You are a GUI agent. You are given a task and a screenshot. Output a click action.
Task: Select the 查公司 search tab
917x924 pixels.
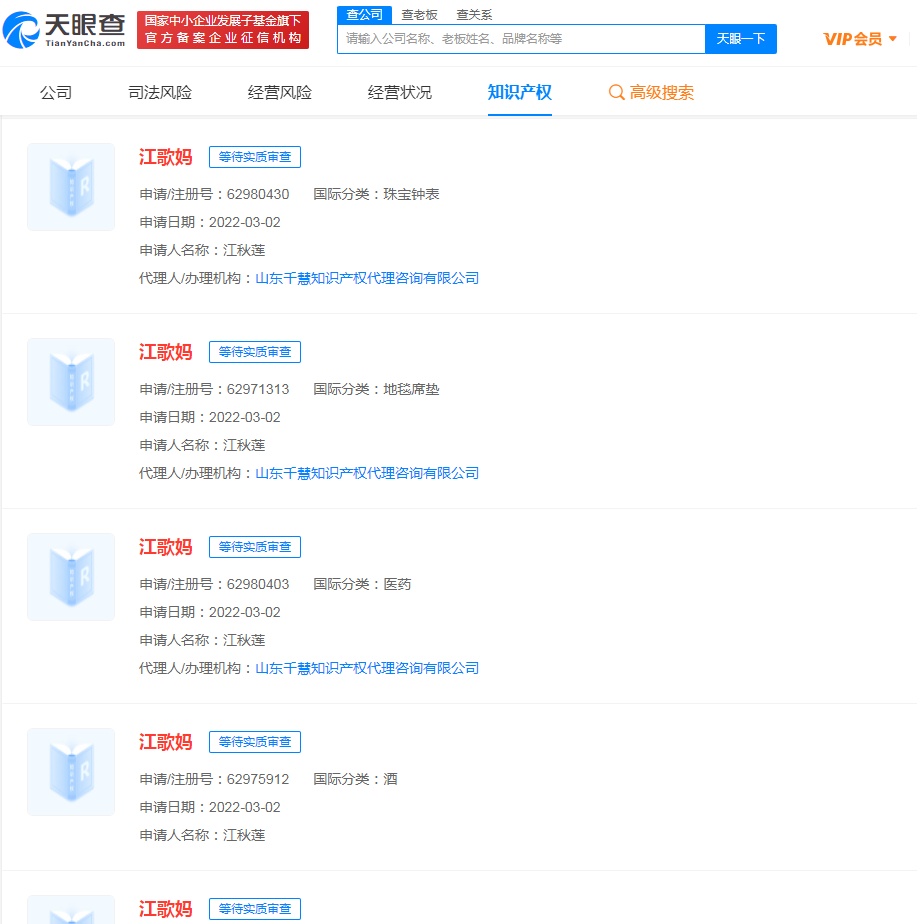[364, 15]
